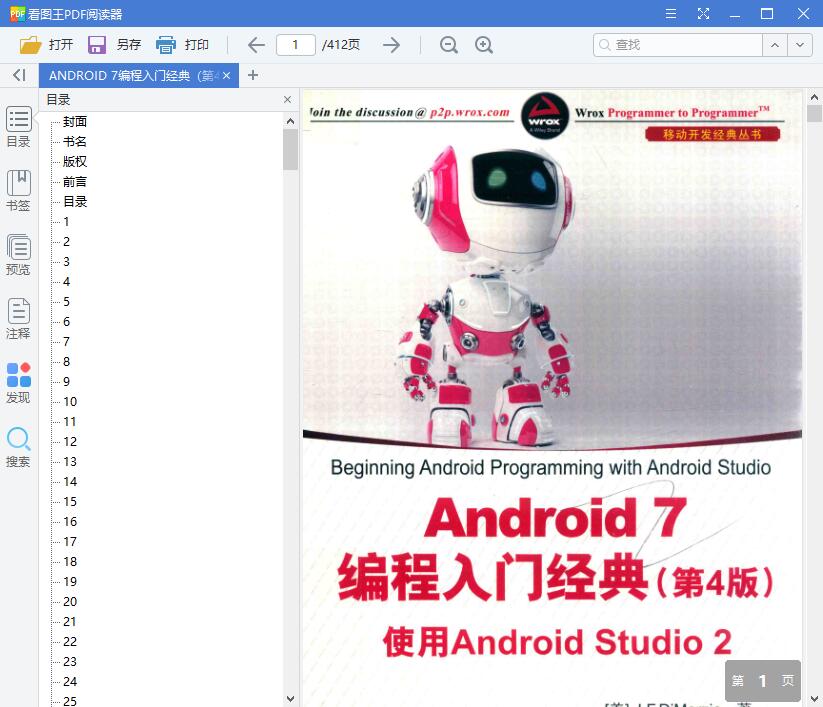
Task: Find next match down arrow
Action: pos(800,45)
